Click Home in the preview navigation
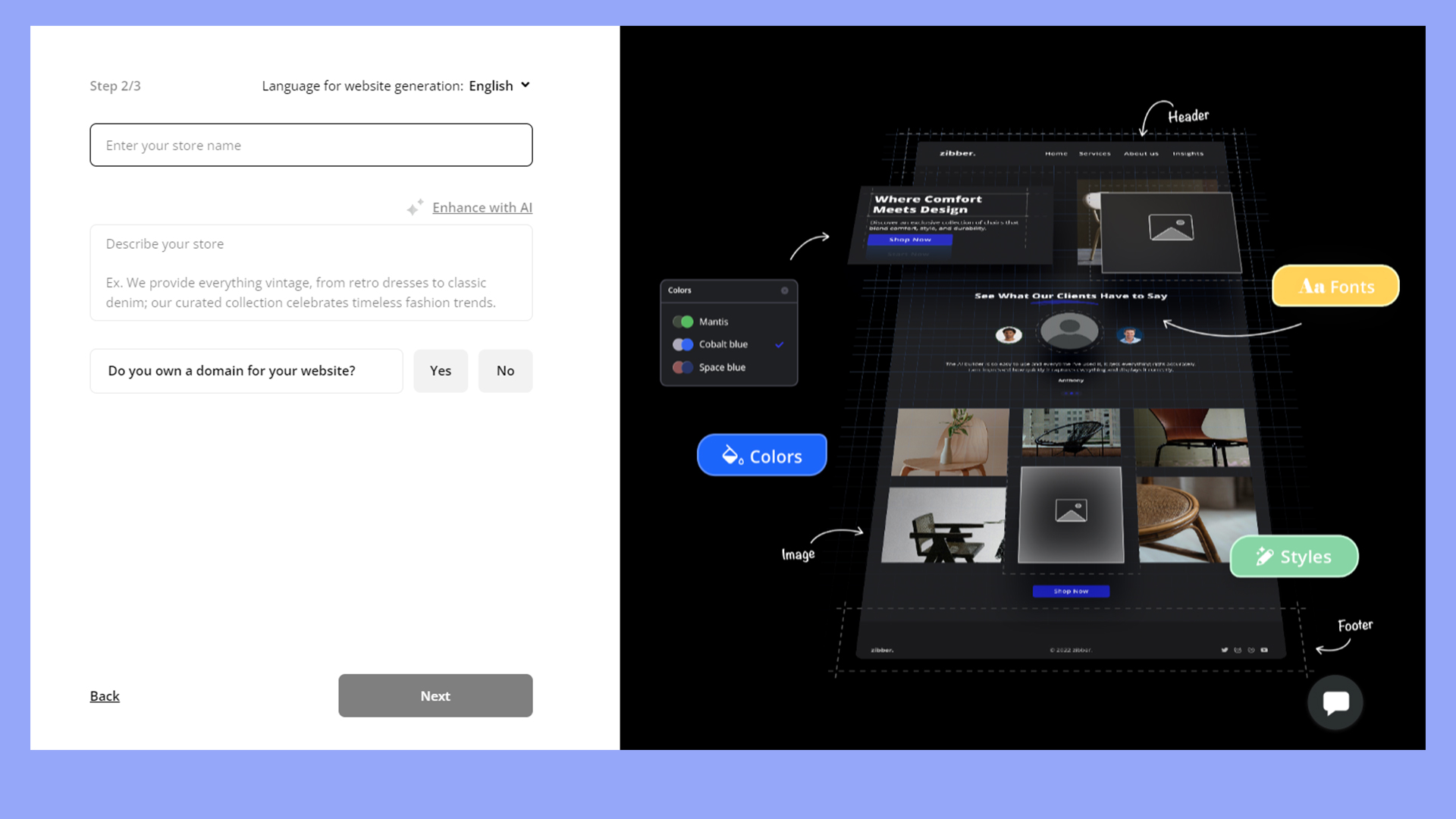 click(1056, 152)
